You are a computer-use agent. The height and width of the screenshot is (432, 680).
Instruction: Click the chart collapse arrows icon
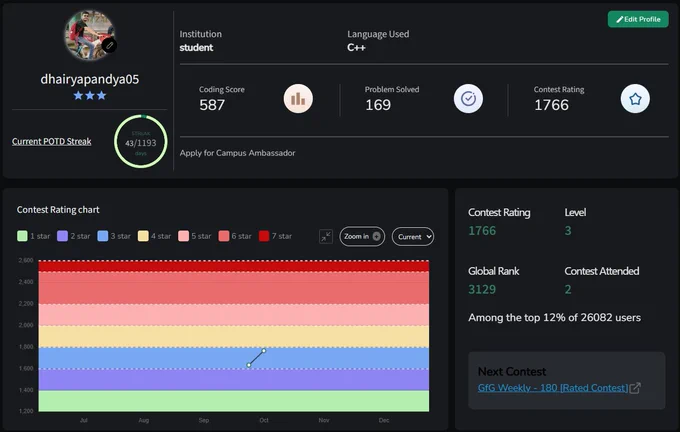pos(326,236)
